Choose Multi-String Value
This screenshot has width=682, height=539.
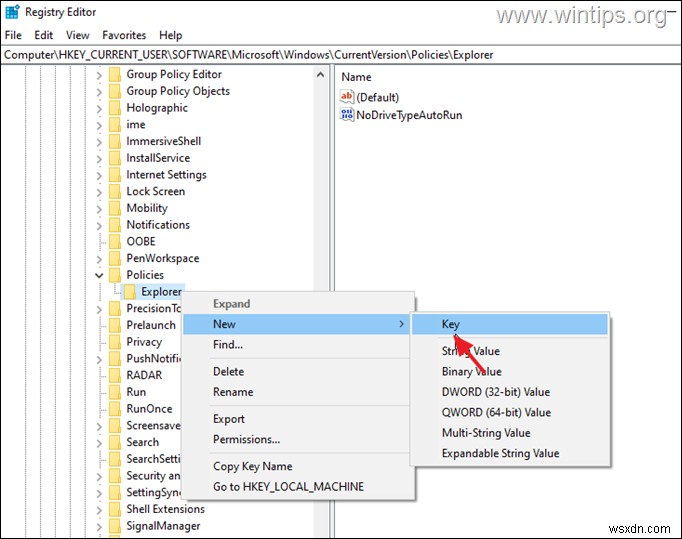pyautogui.click(x=509, y=433)
